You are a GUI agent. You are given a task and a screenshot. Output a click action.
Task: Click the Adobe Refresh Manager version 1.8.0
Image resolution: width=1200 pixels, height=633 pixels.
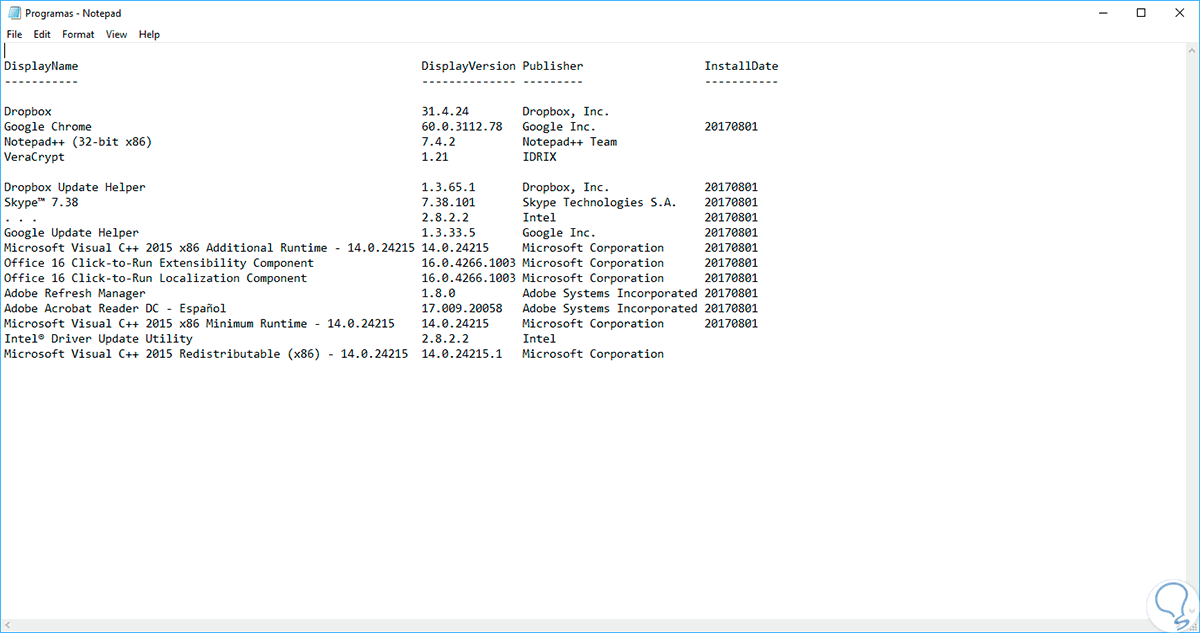click(438, 293)
